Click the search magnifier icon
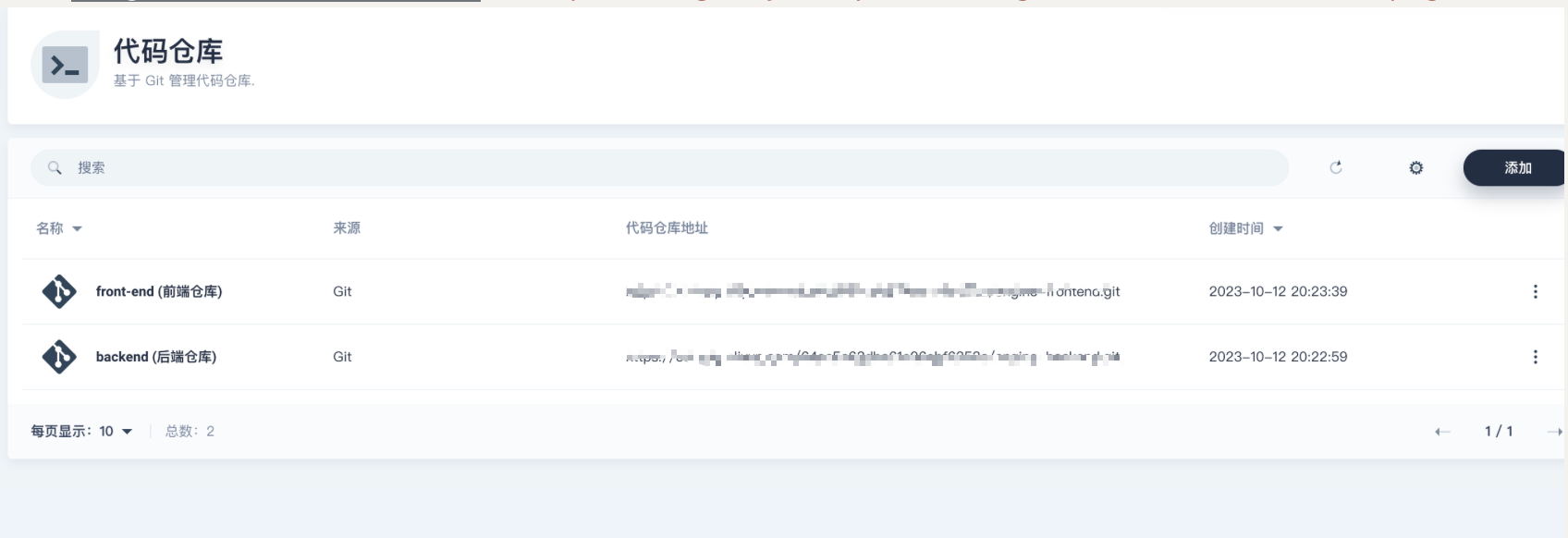Image resolution: width=1568 pixels, height=538 pixels. [55, 167]
